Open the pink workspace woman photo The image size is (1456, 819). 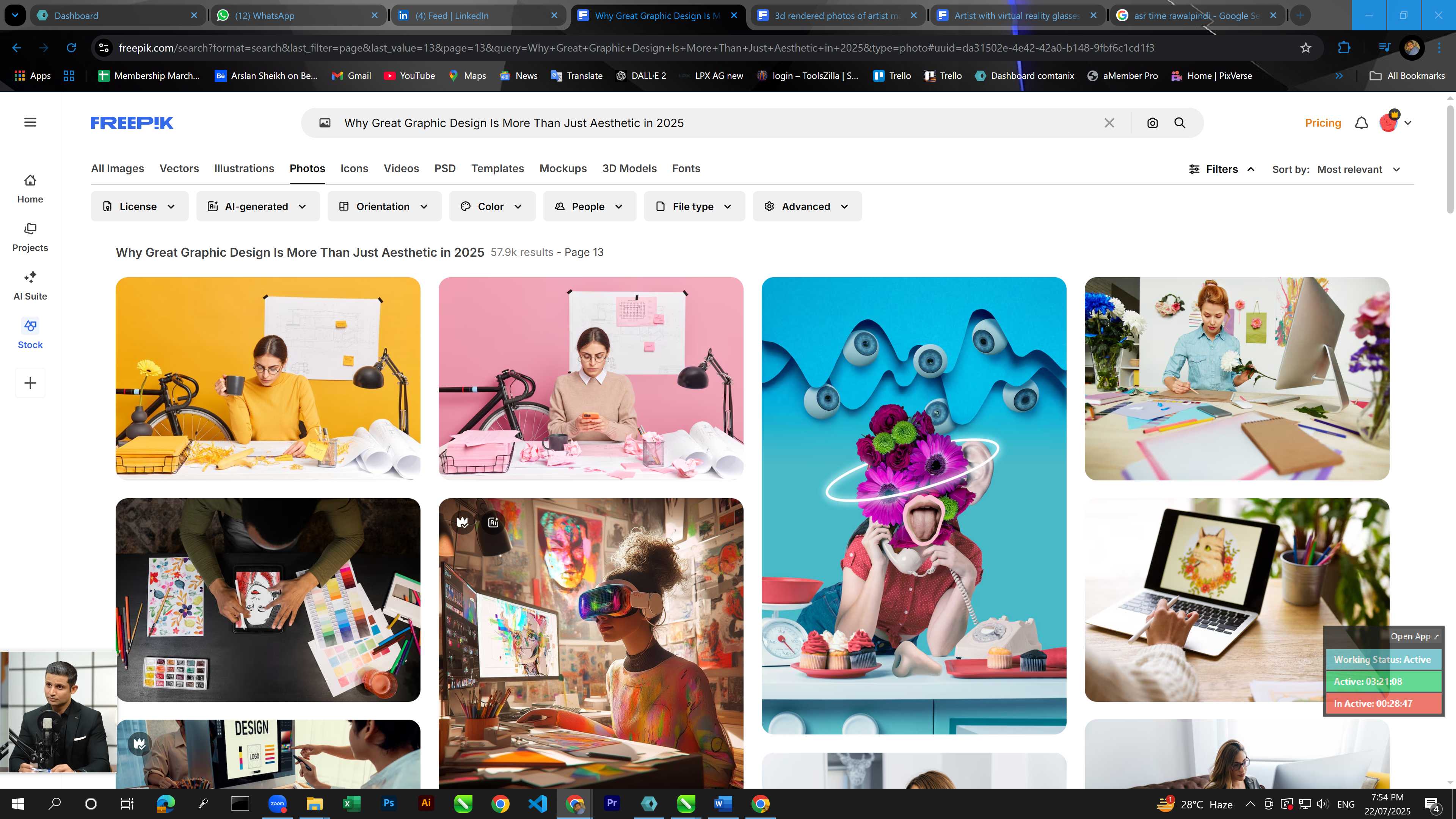591,378
